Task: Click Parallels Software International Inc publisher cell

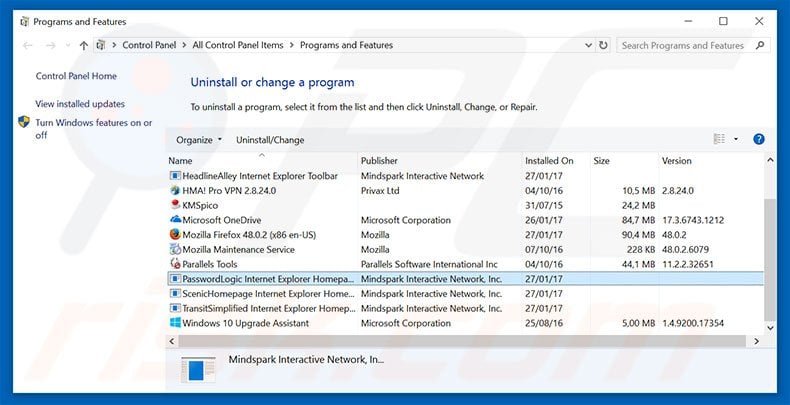Action: pos(429,264)
